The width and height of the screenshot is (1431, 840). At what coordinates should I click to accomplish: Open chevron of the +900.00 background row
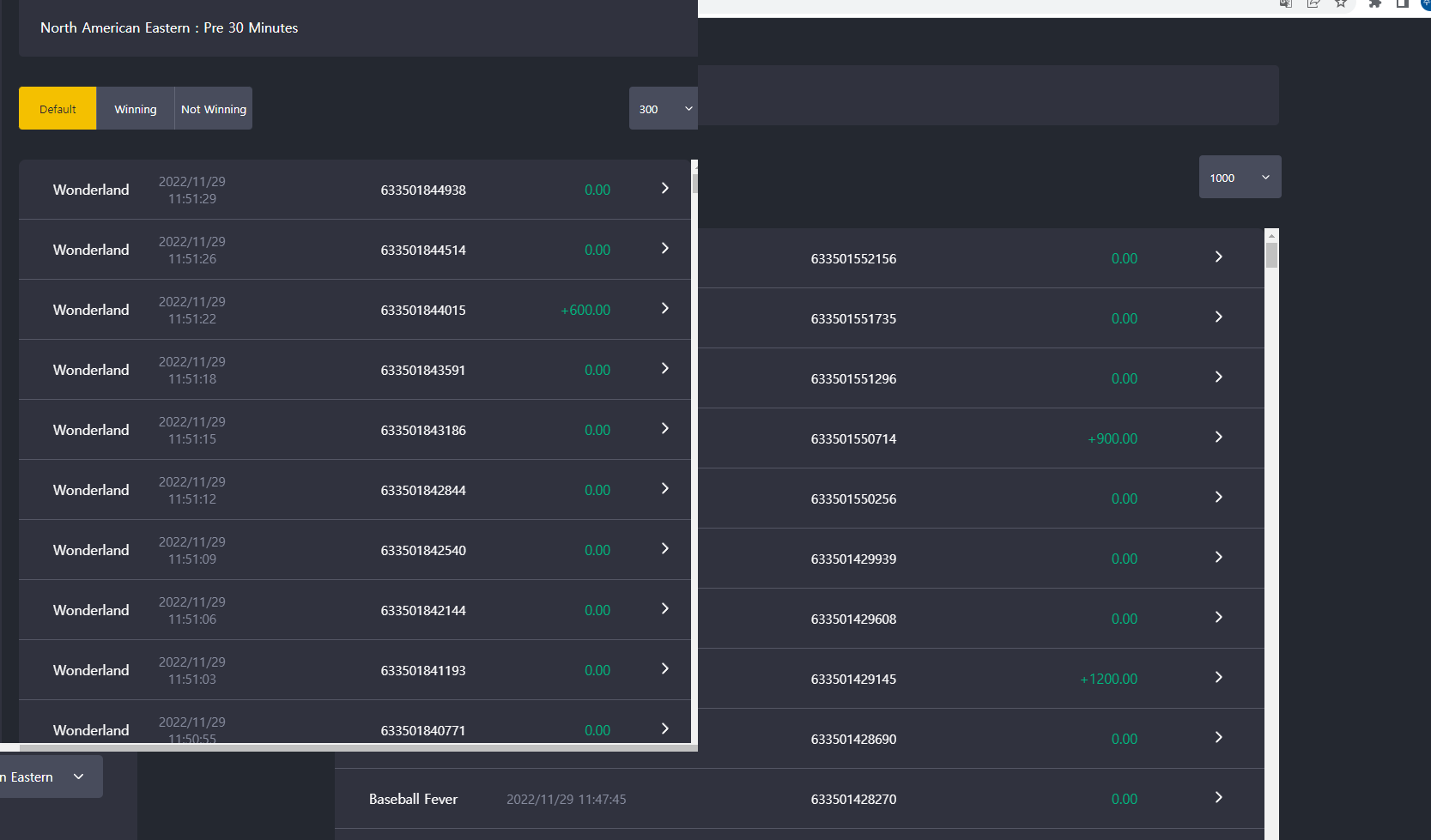pos(1218,437)
